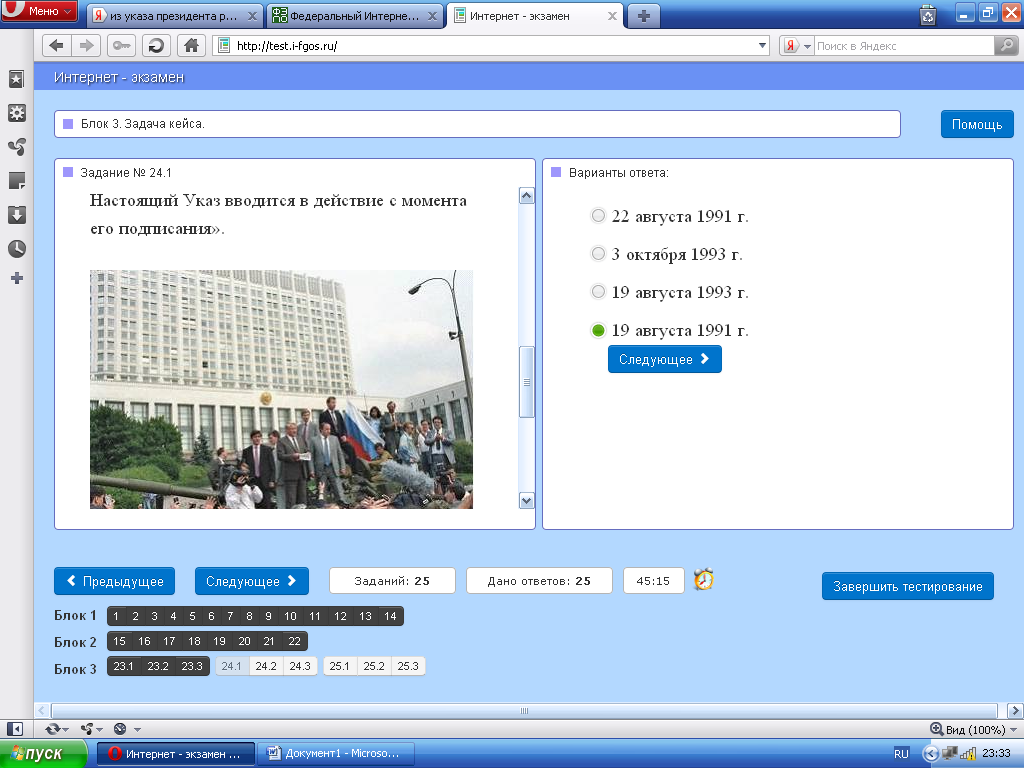Expand the address bar history dropdown
The width and height of the screenshot is (1024, 768).
click(x=762, y=46)
